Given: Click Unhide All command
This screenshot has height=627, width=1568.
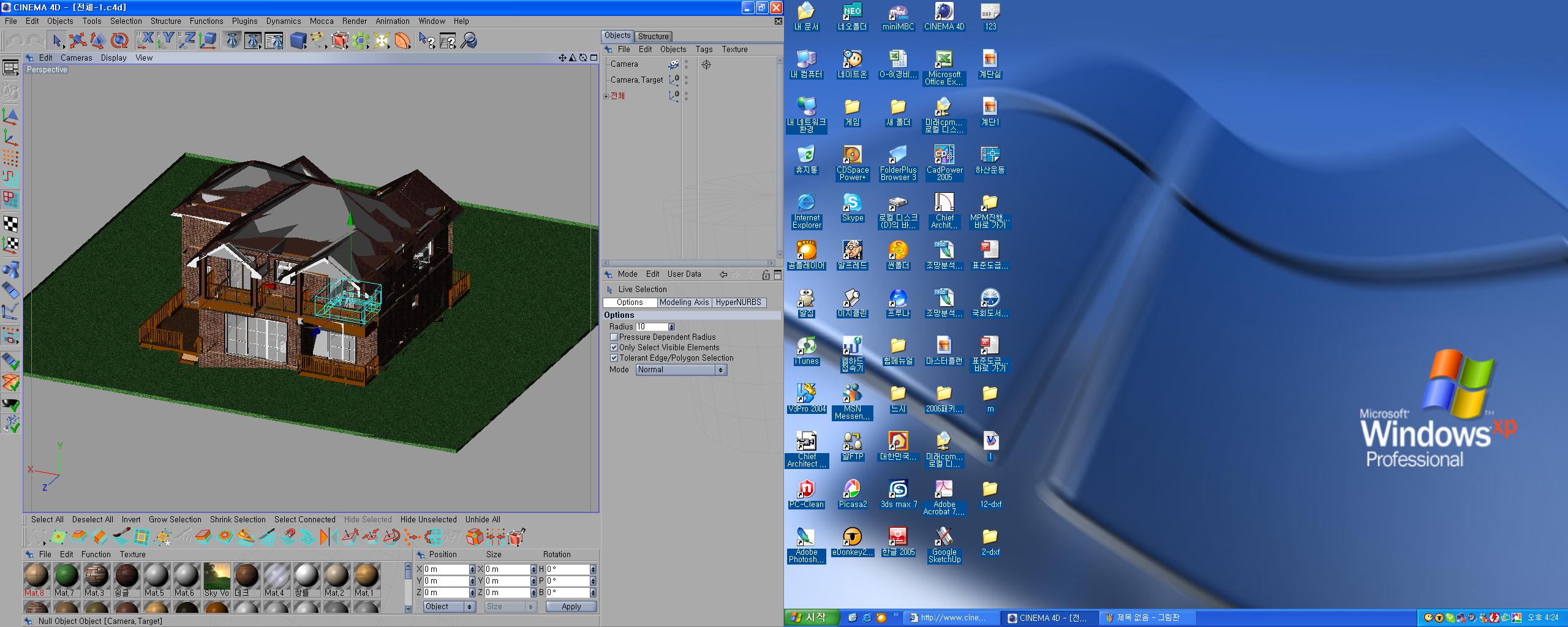Looking at the screenshot, I should click(x=483, y=520).
